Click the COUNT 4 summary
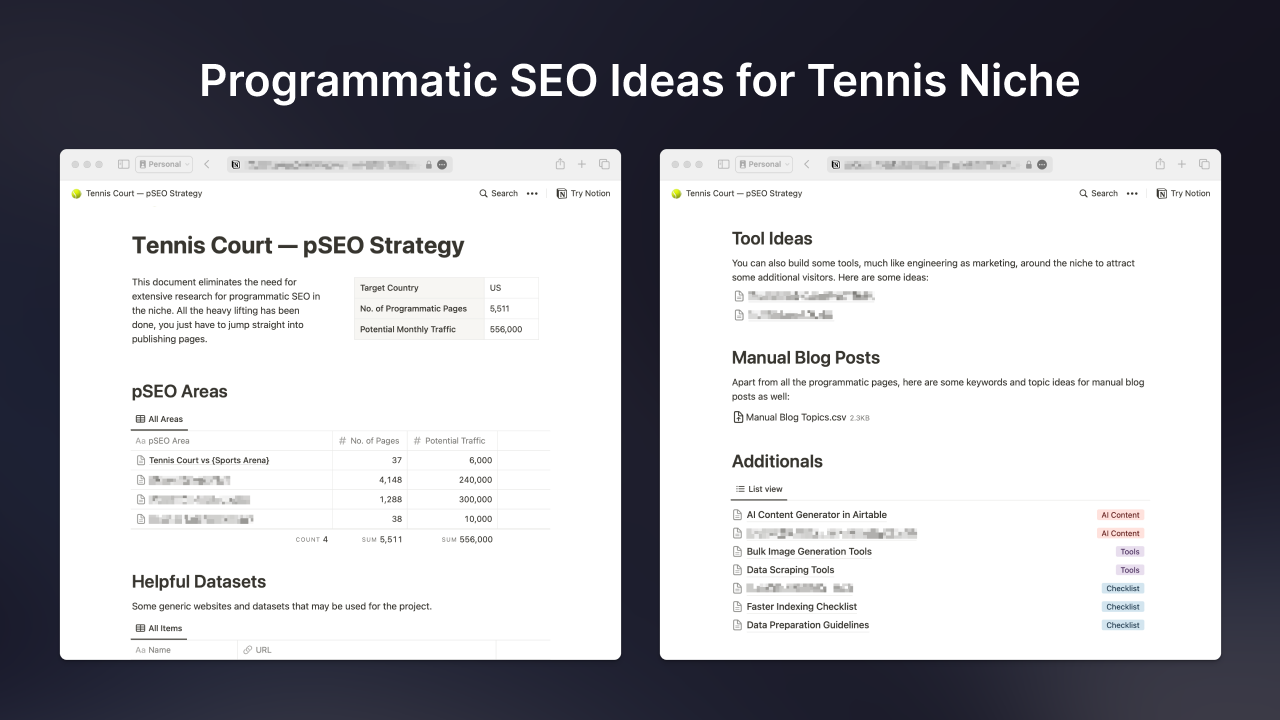The width and height of the screenshot is (1280, 720). click(311, 539)
